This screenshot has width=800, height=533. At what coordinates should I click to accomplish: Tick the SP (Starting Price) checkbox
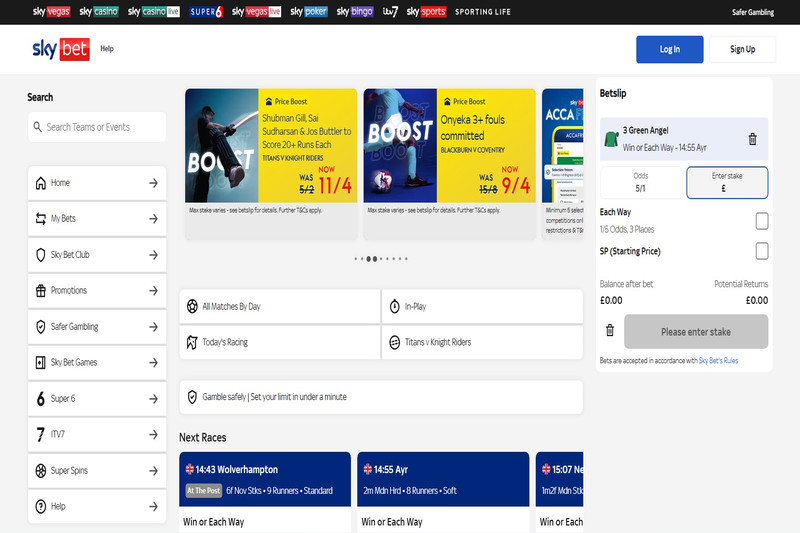point(762,250)
